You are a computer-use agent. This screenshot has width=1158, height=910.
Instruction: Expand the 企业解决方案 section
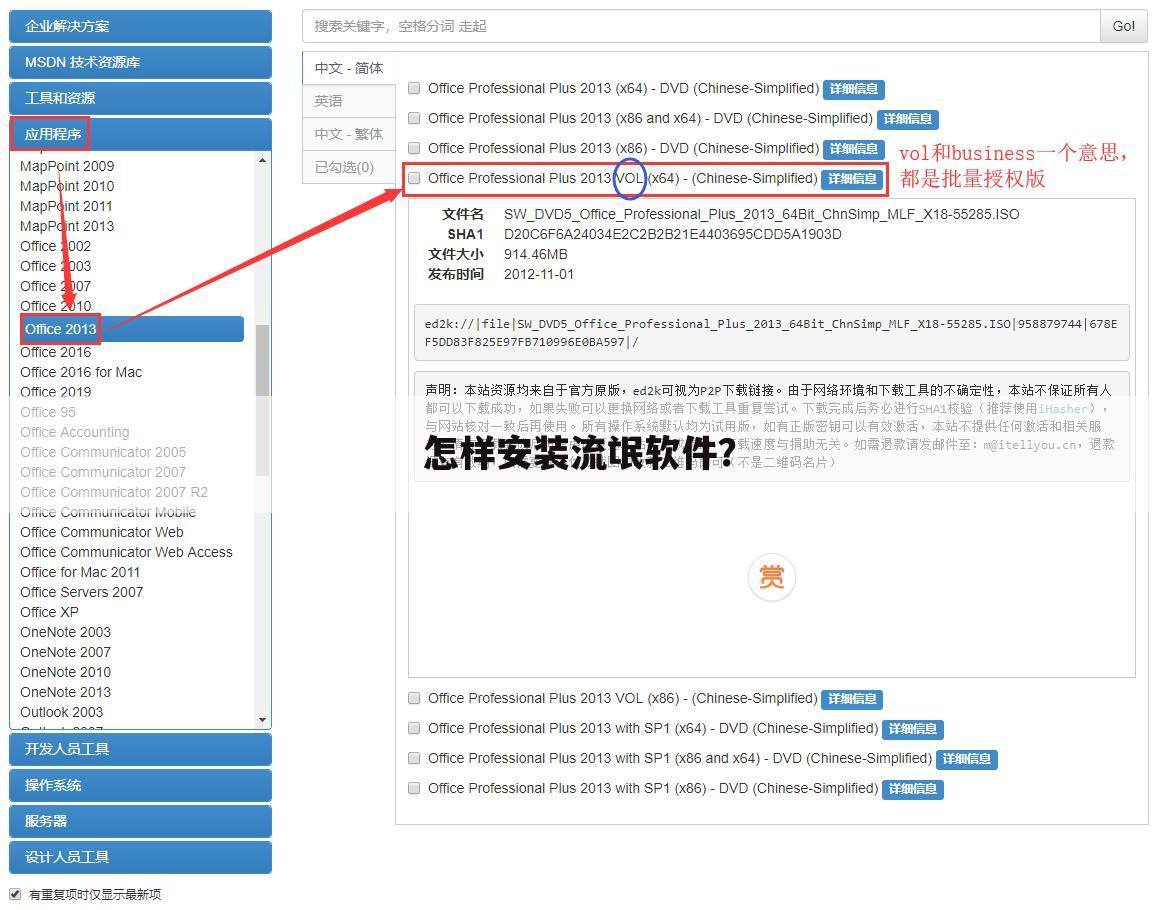pyautogui.click(x=140, y=27)
